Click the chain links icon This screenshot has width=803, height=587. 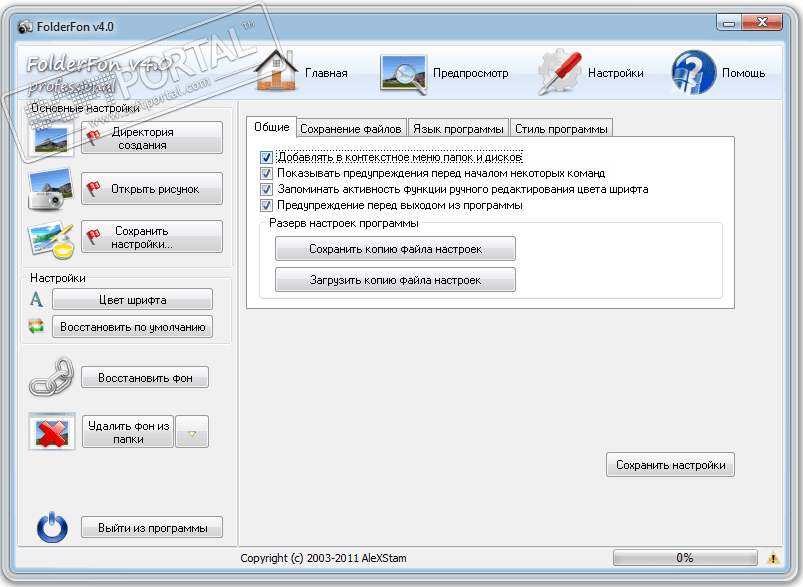pos(51,378)
